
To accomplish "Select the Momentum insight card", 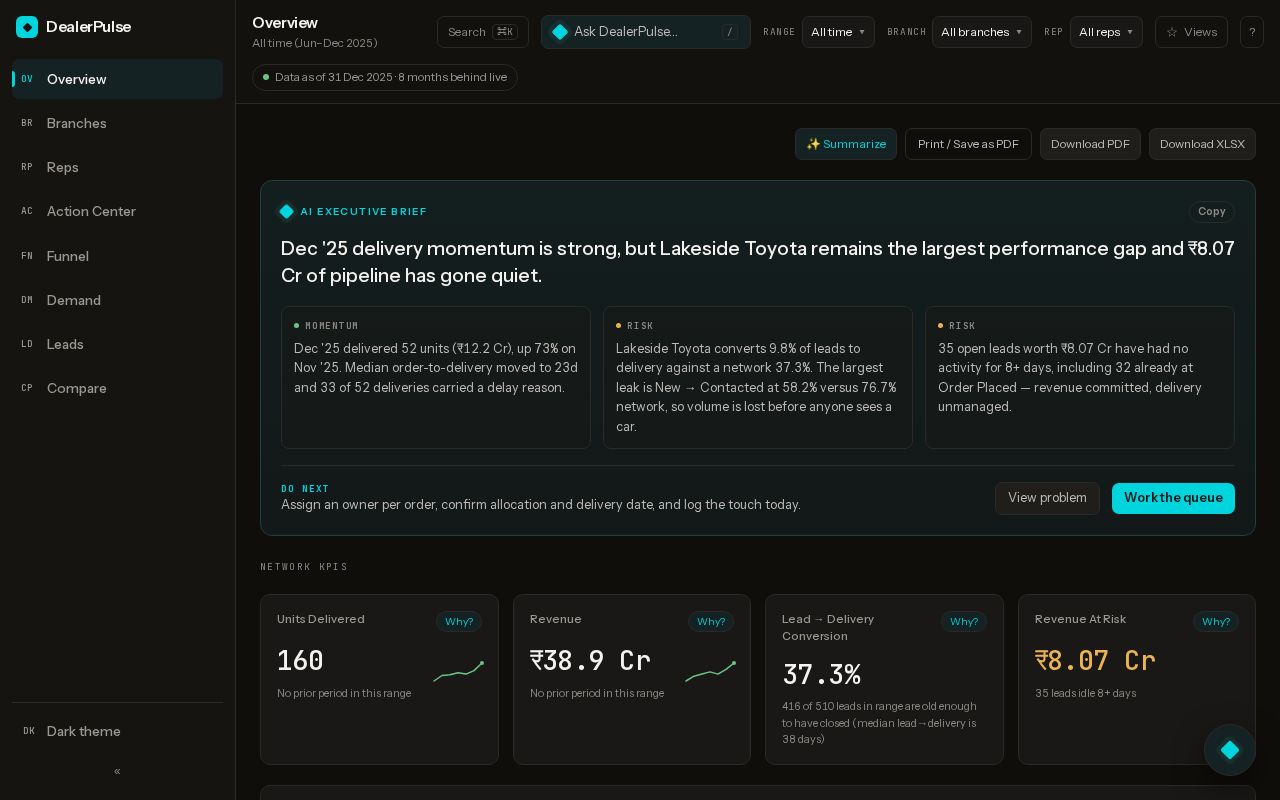I will [436, 378].
